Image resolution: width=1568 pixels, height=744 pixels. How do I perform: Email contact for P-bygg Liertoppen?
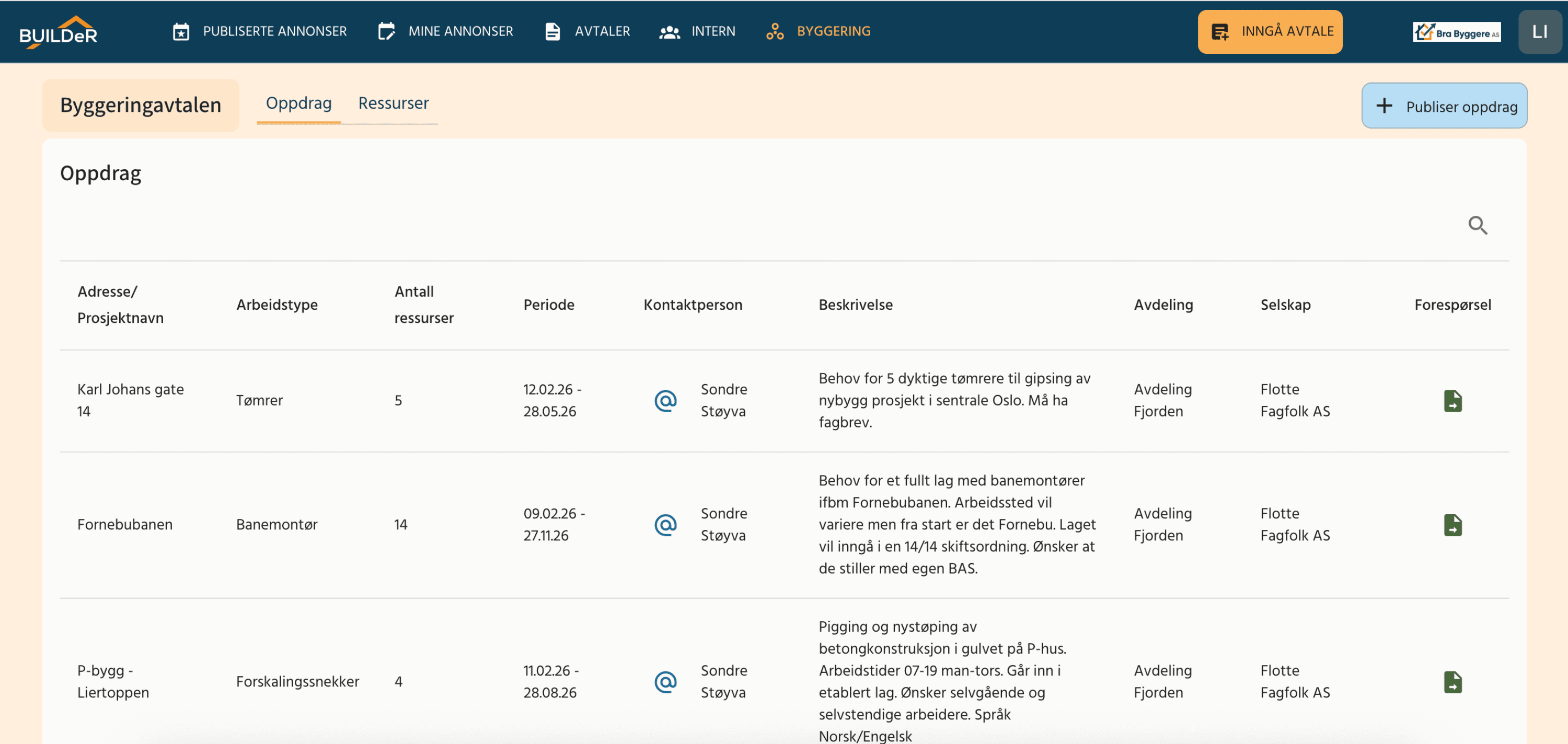[666, 681]
